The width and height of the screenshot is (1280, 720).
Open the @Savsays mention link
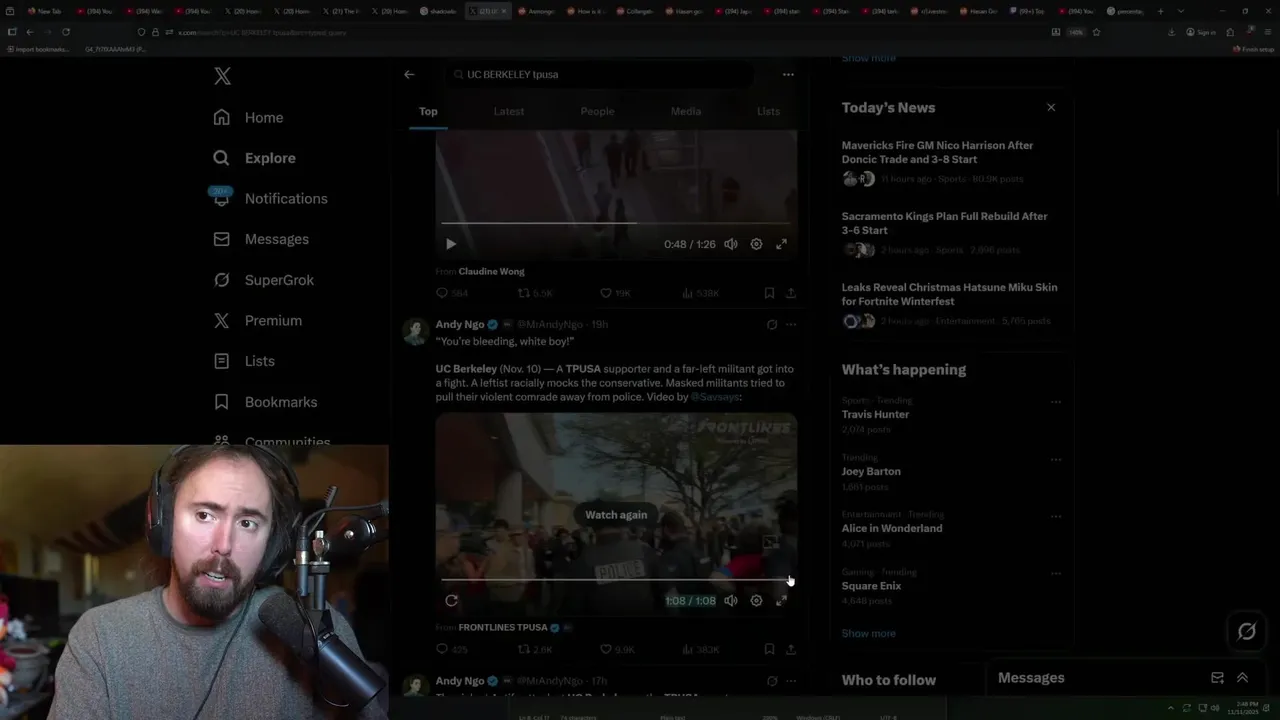click(x=716, y=397)
